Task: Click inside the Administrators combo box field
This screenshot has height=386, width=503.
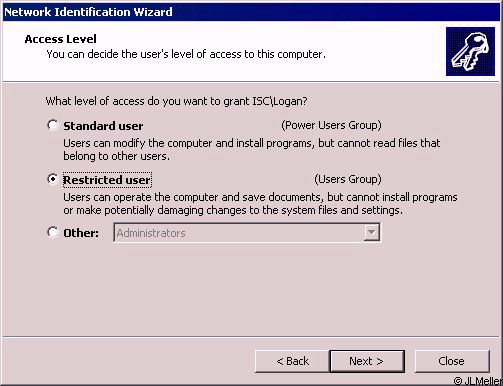Action: pyautogui.click(x=247, y=233)
